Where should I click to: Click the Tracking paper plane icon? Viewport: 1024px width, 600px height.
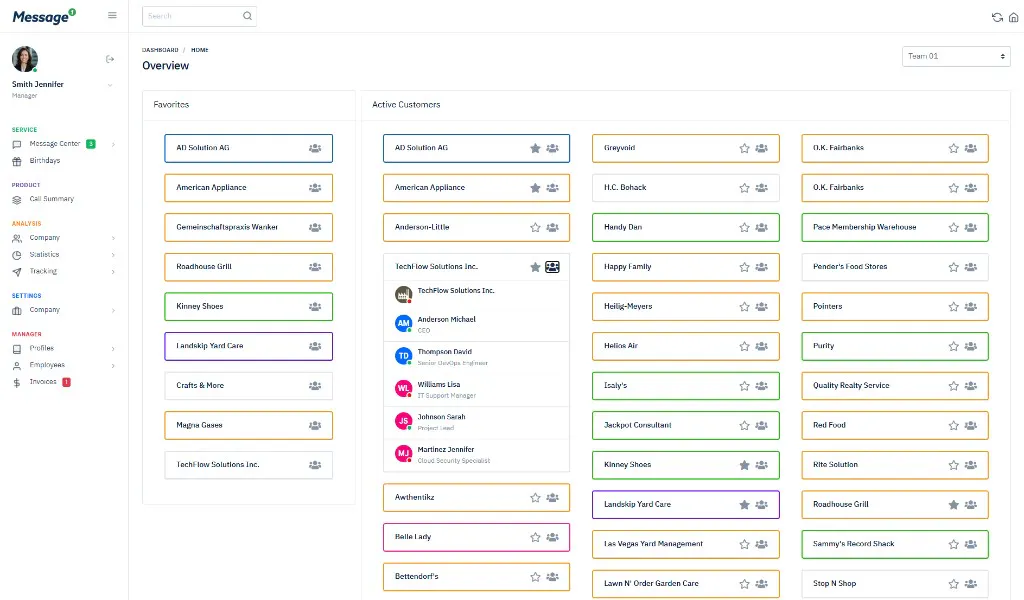pos(17,272)
